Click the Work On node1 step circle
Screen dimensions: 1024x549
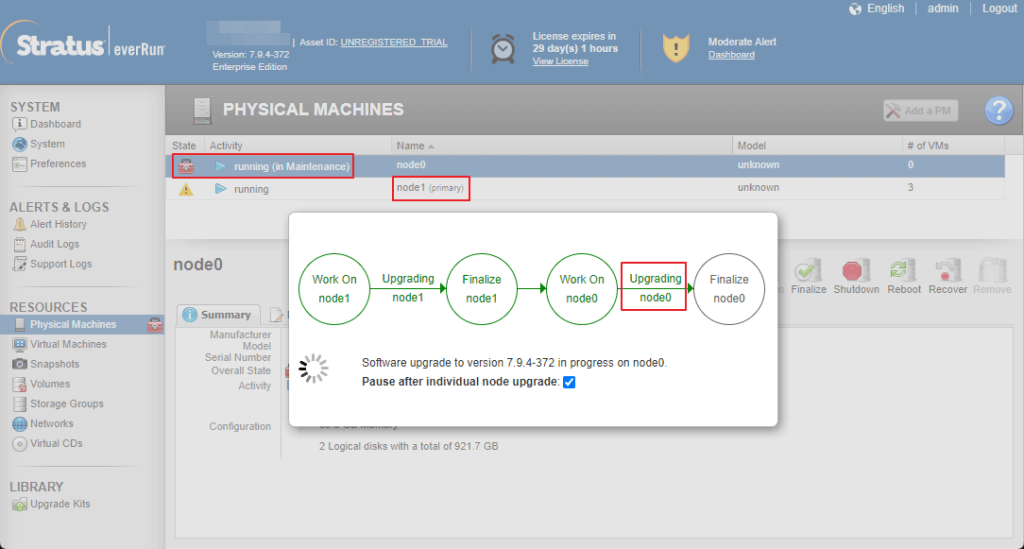(334, 289)
